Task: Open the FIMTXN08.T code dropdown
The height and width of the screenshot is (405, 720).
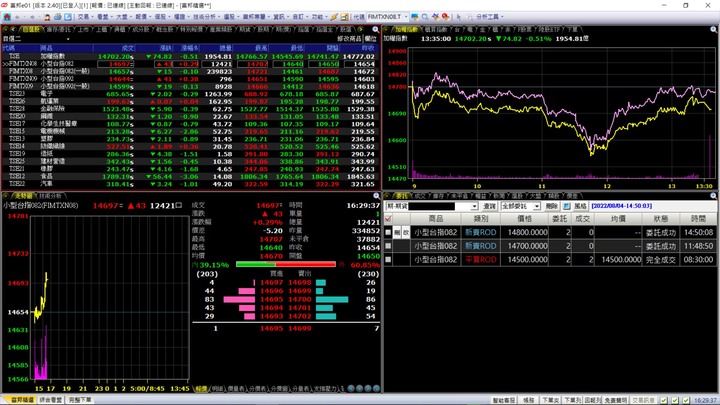Action: tap(406, 17)
